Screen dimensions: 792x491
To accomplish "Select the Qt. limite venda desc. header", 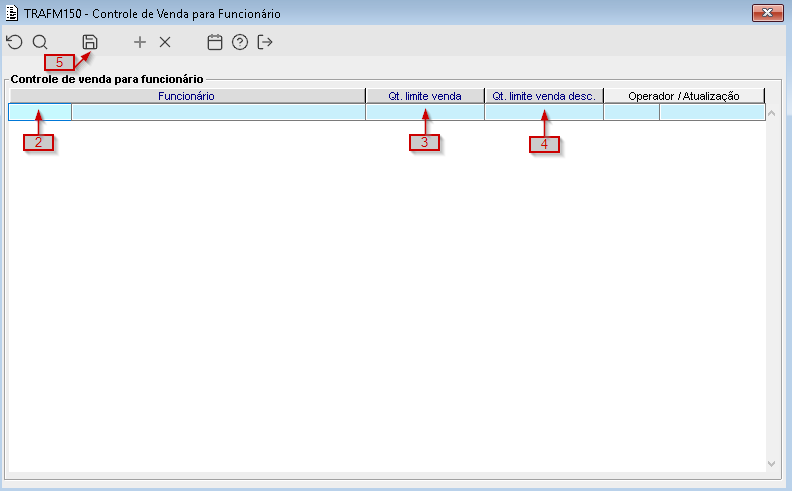I will (544, 96).
